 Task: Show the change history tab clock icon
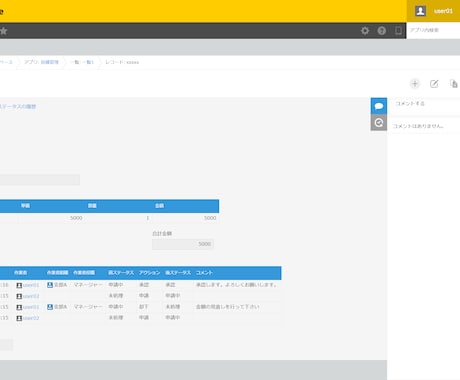pyautogui.click(x=379, y=123)
